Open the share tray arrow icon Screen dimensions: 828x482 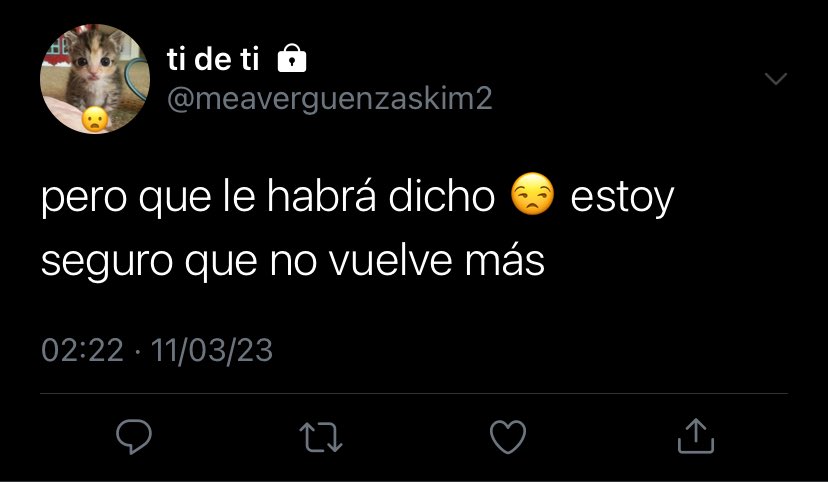tap(696, 436)
